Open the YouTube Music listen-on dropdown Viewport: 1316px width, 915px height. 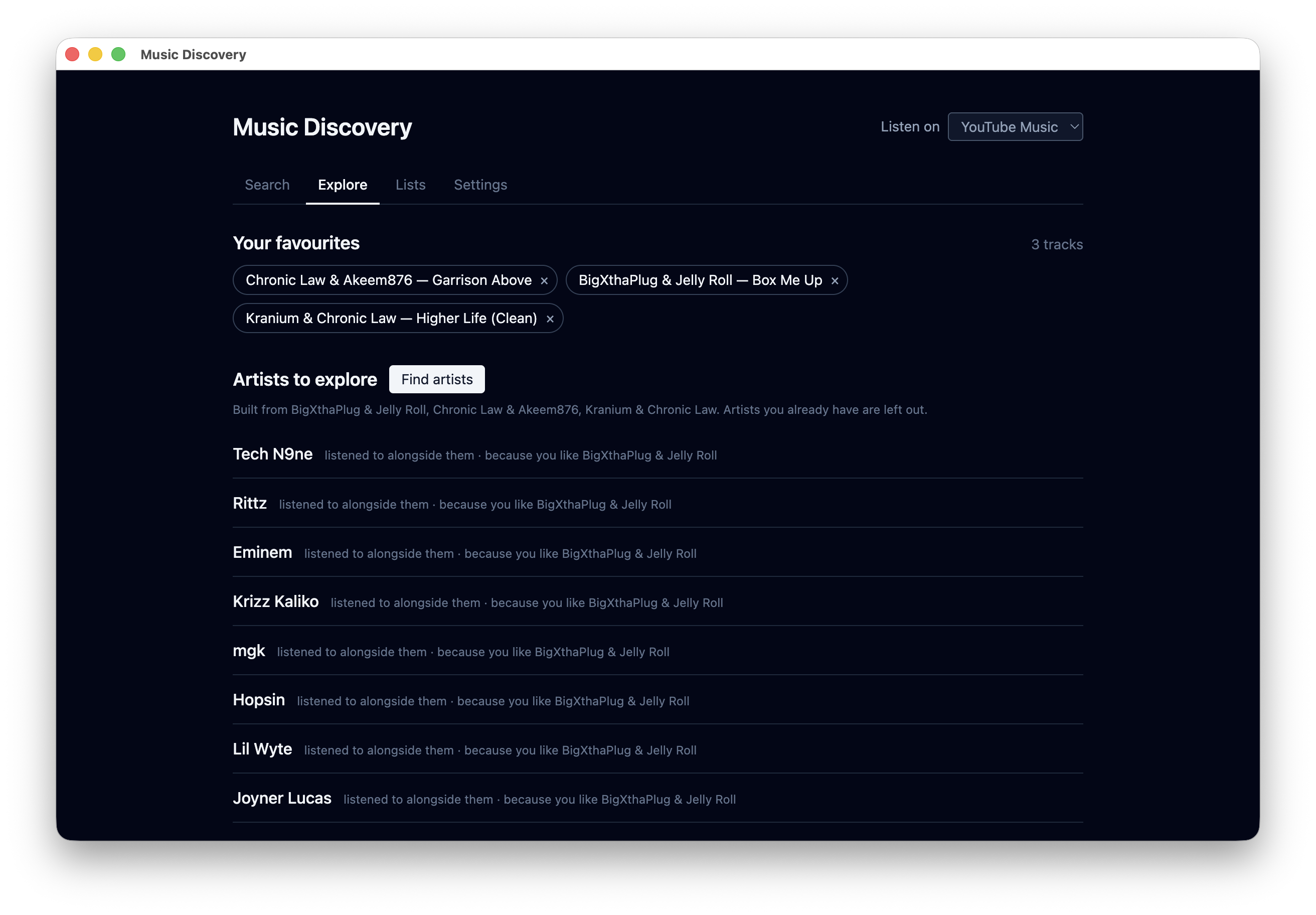[x=1015, y=127]
